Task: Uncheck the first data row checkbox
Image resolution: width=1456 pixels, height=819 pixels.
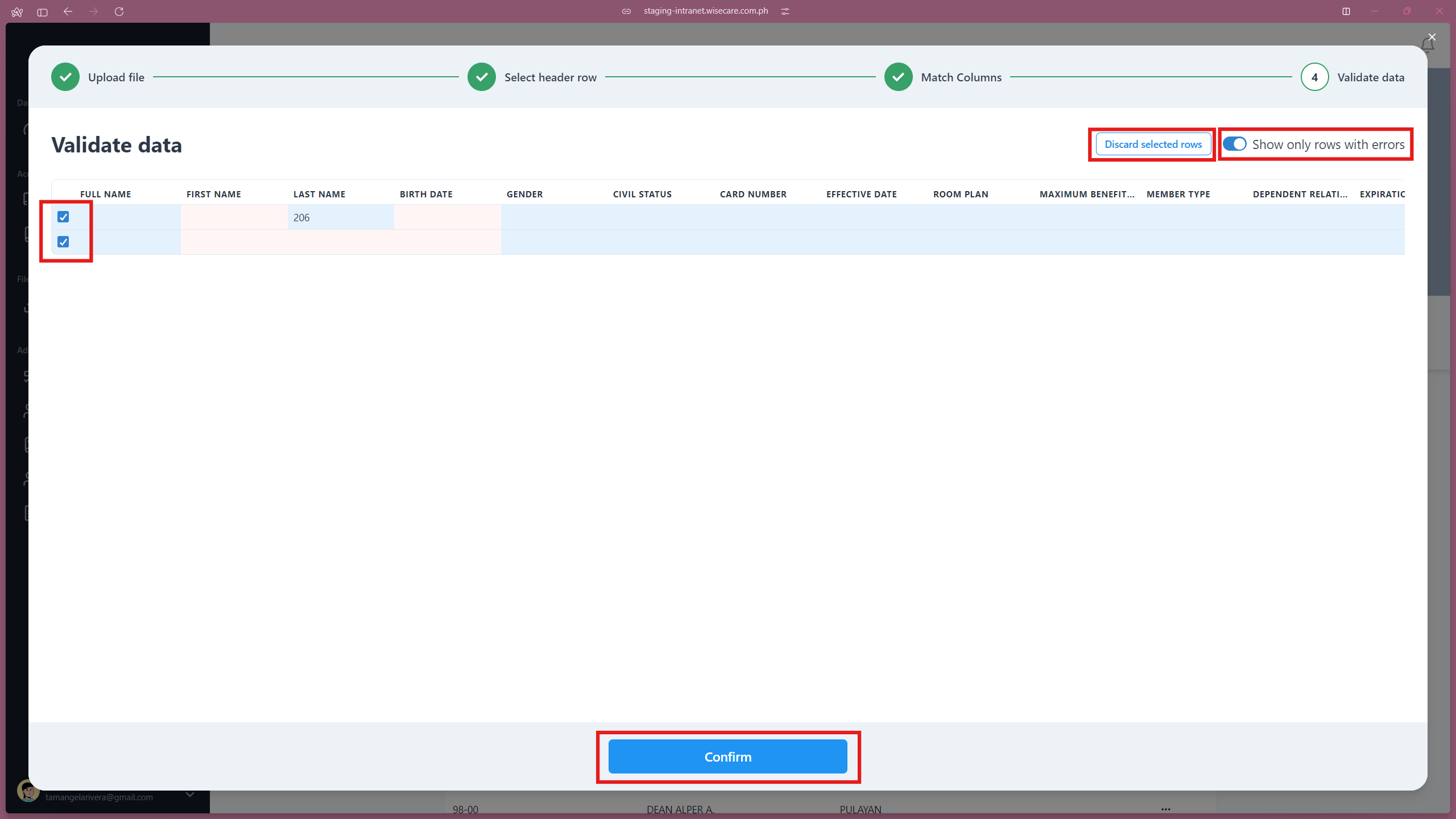Action: [x=63, y=217]
